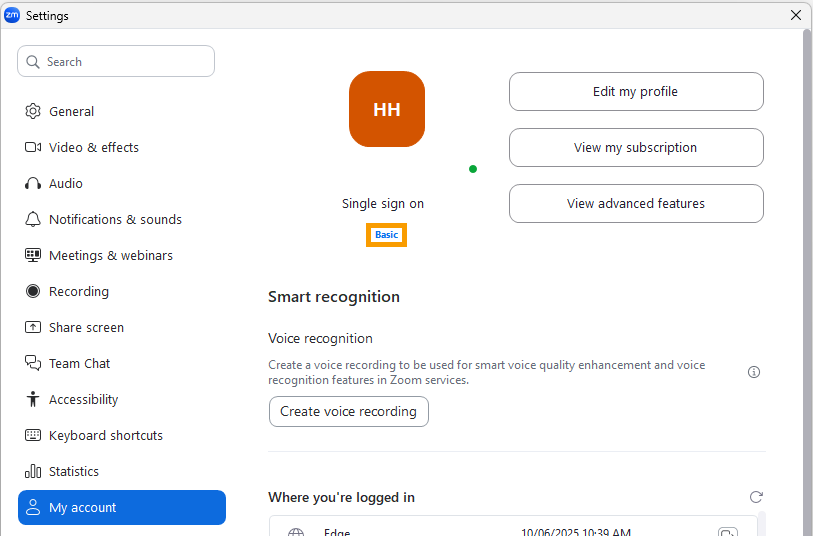The image size is (815, 536).
Task: Click the vertical scrollbar of settings
Action: (807, 281)
